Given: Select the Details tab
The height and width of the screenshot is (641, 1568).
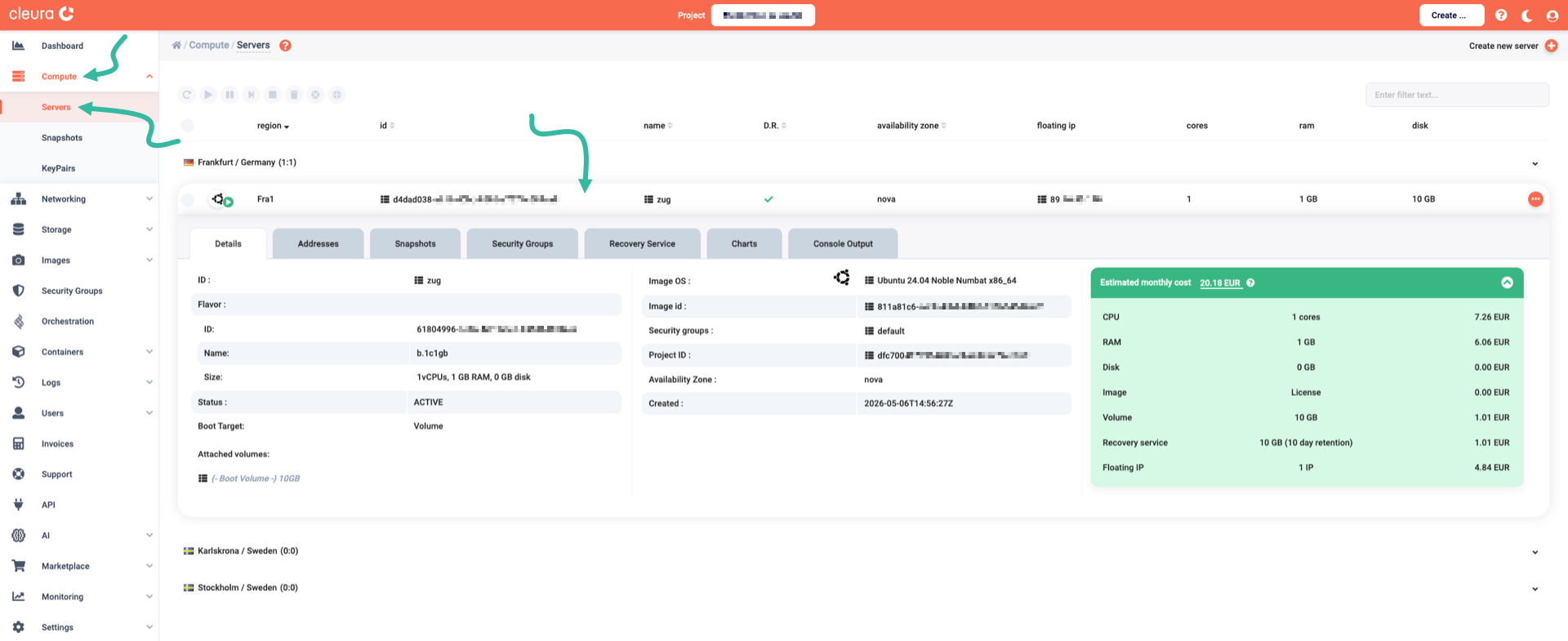Looking at the screenshot, I should (x=228, y=244).
